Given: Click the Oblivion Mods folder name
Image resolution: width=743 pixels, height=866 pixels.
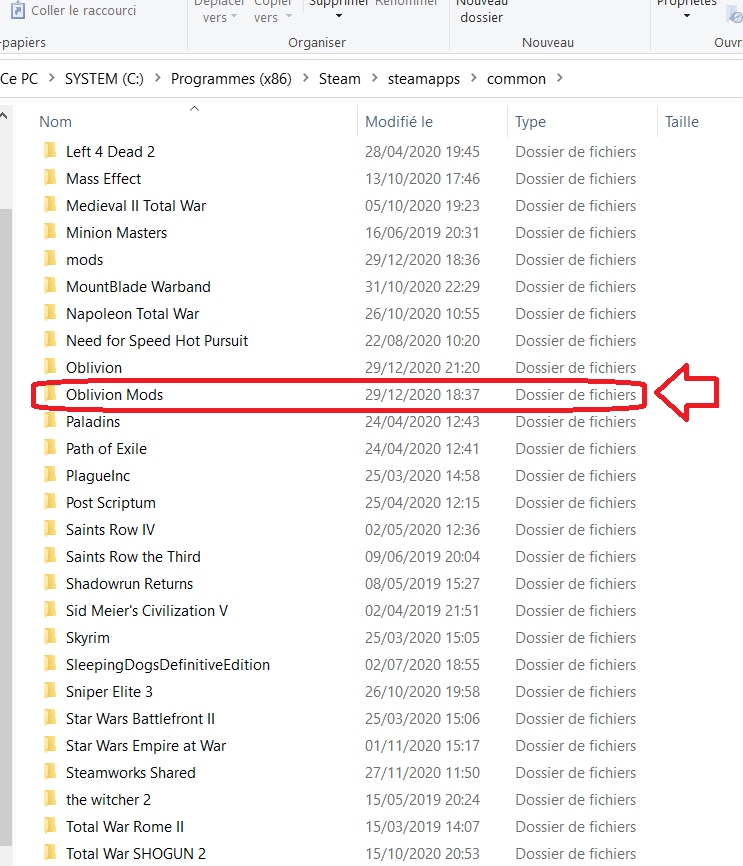Looking at the screenshot, I should pos(114,395).
